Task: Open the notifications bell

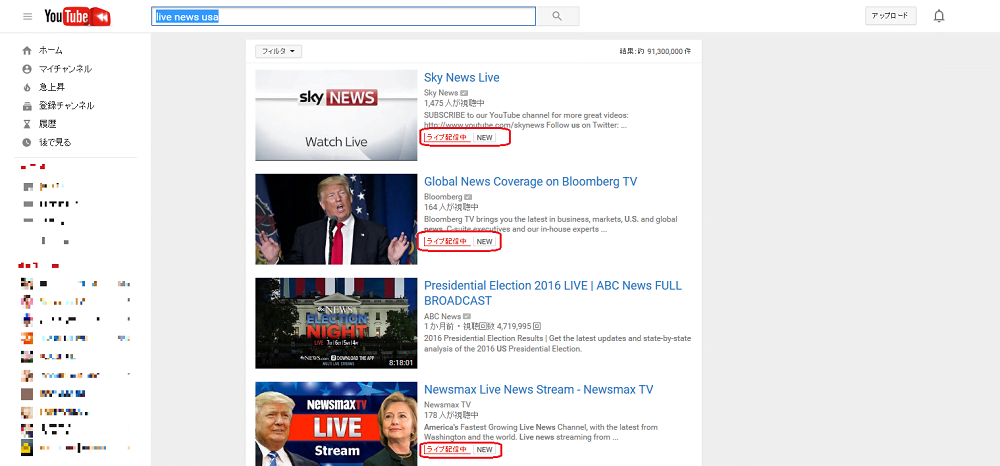Action: coord(938,16)
